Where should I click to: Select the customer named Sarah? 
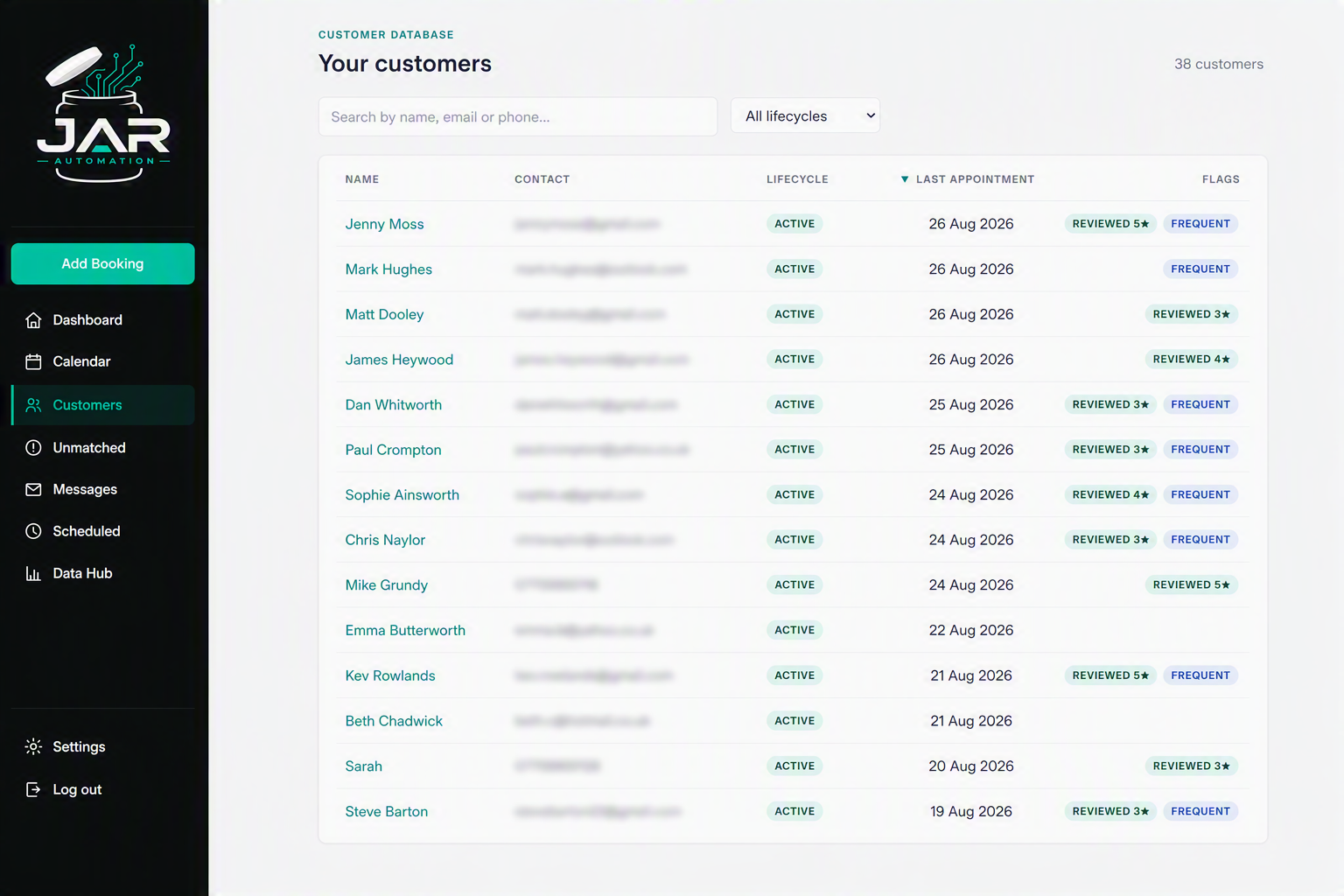(363, 766)
